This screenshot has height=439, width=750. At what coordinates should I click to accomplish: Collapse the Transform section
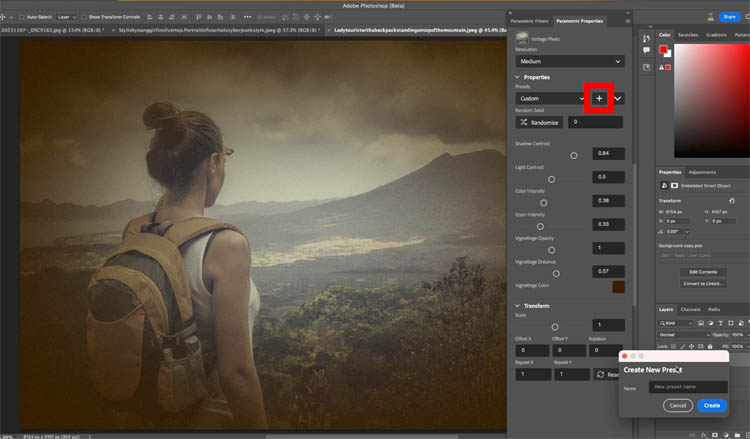click(x=517, y=306)
